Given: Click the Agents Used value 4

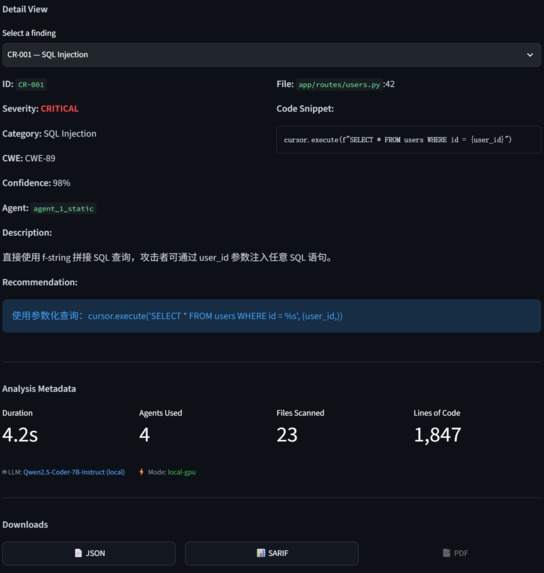Looking at the screenshot, I should pos(145,435).
